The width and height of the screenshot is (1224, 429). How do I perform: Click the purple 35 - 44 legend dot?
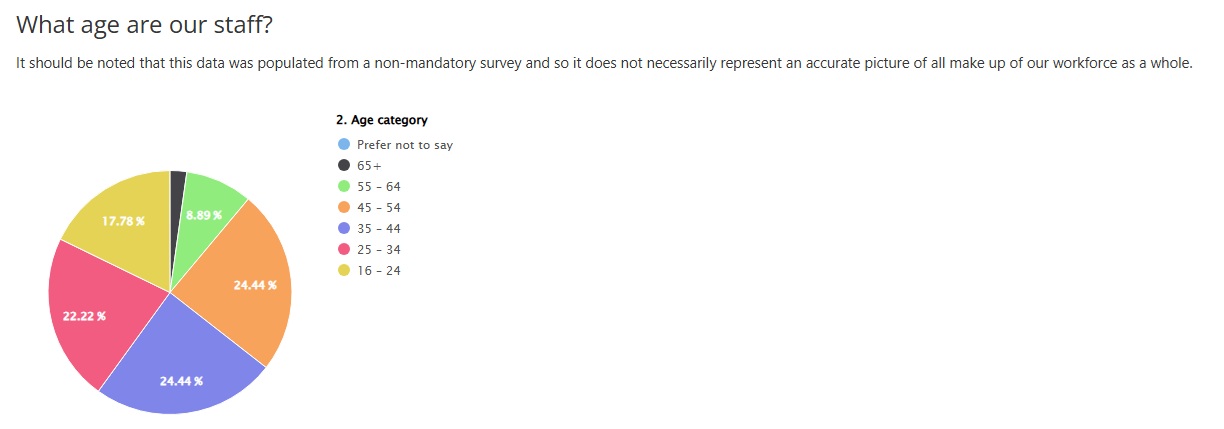344,229
